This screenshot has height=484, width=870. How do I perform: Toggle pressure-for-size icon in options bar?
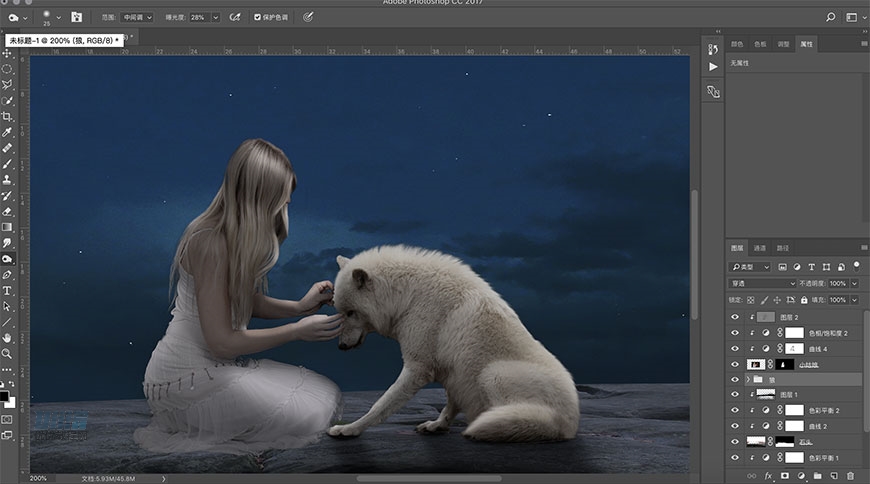click(308, 17)
